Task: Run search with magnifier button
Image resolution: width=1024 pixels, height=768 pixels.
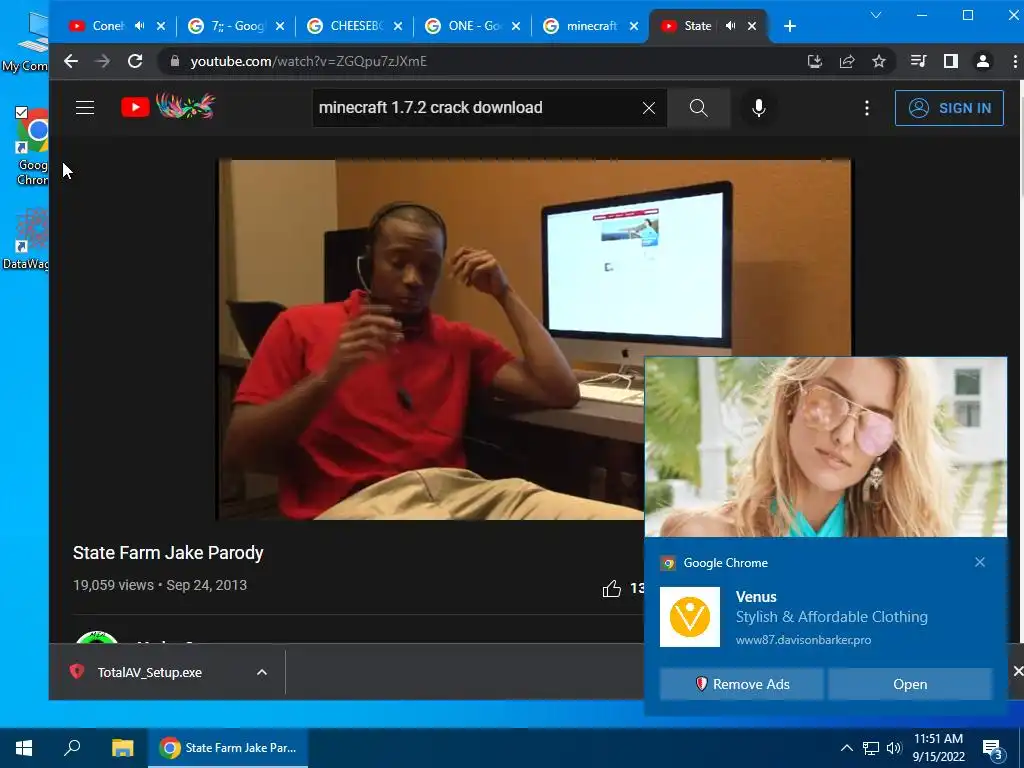Action: (x=698, y=108)
